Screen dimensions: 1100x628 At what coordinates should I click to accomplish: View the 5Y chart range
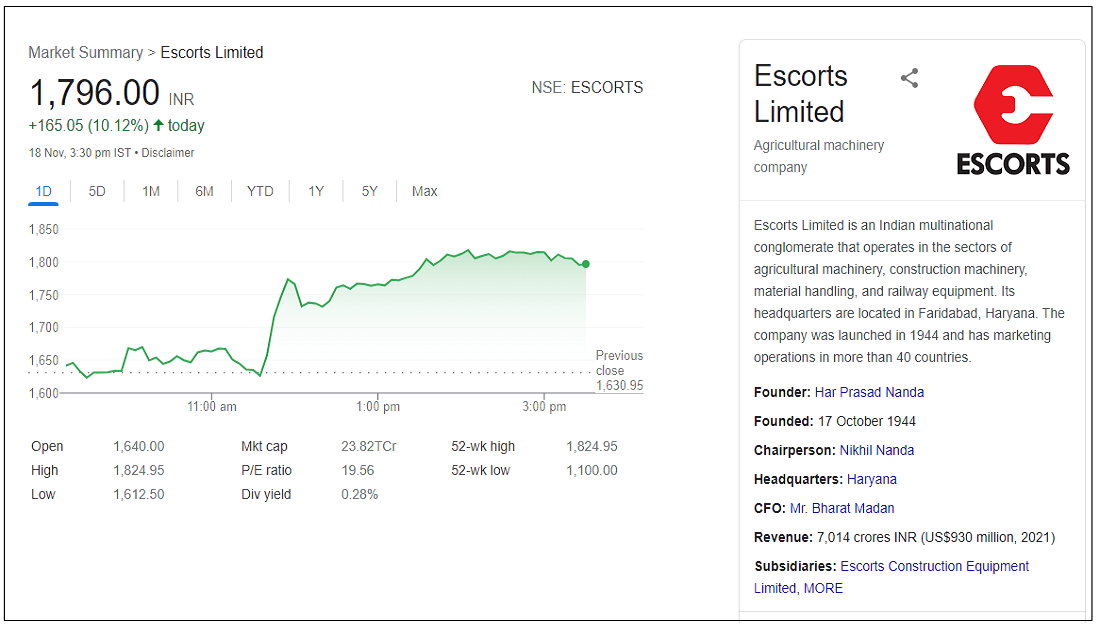point(370,191)
